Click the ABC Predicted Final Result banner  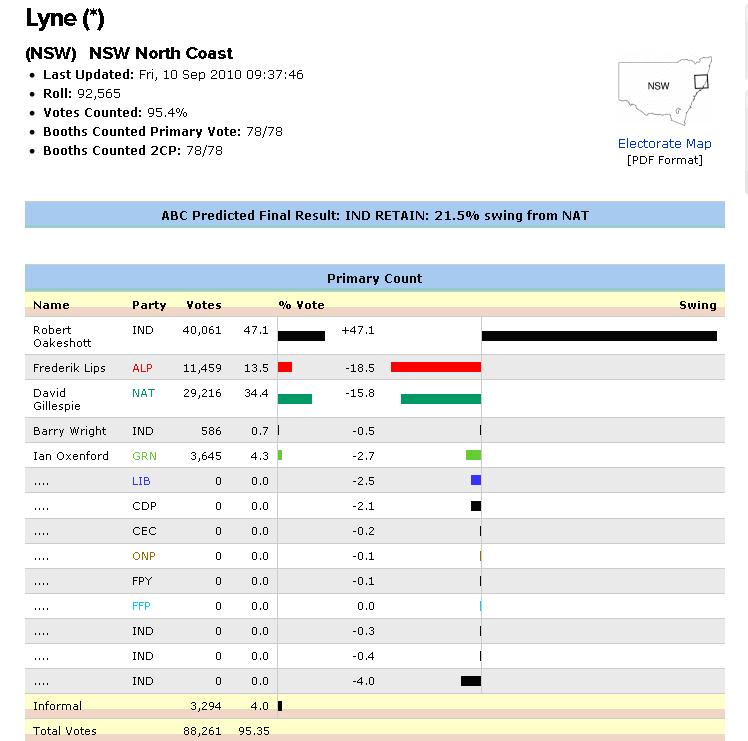point(374,215)
